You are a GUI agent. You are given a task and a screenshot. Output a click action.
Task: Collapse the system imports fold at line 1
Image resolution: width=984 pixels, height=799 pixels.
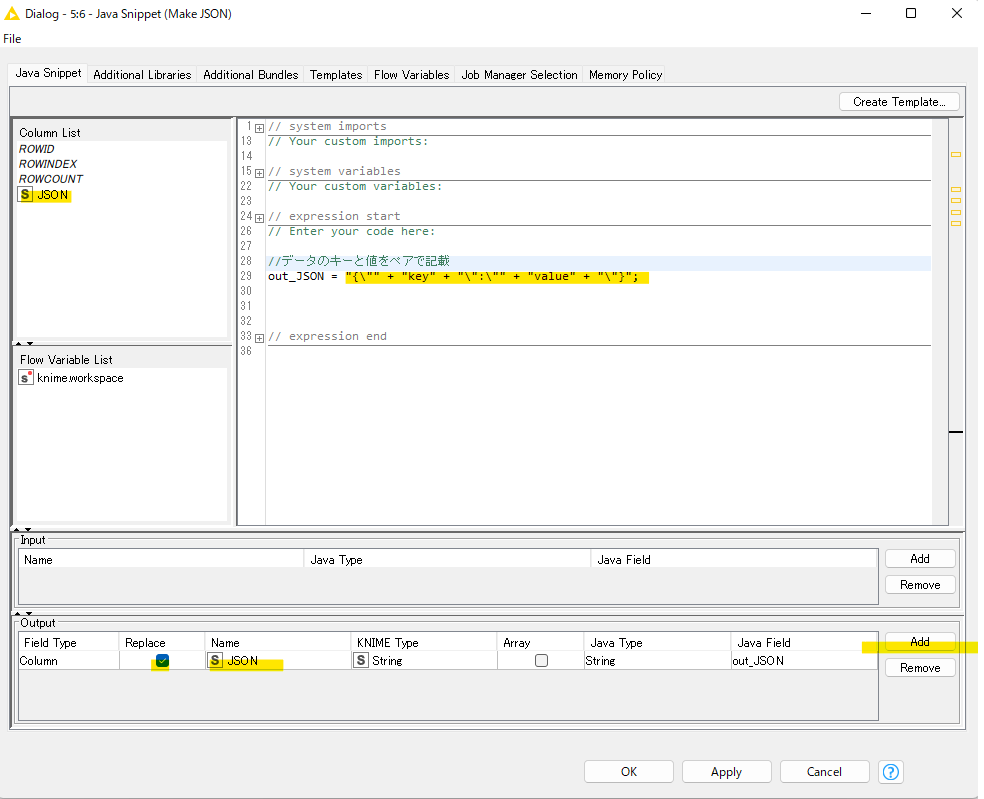pyautogui.click(x=259, y=126)
